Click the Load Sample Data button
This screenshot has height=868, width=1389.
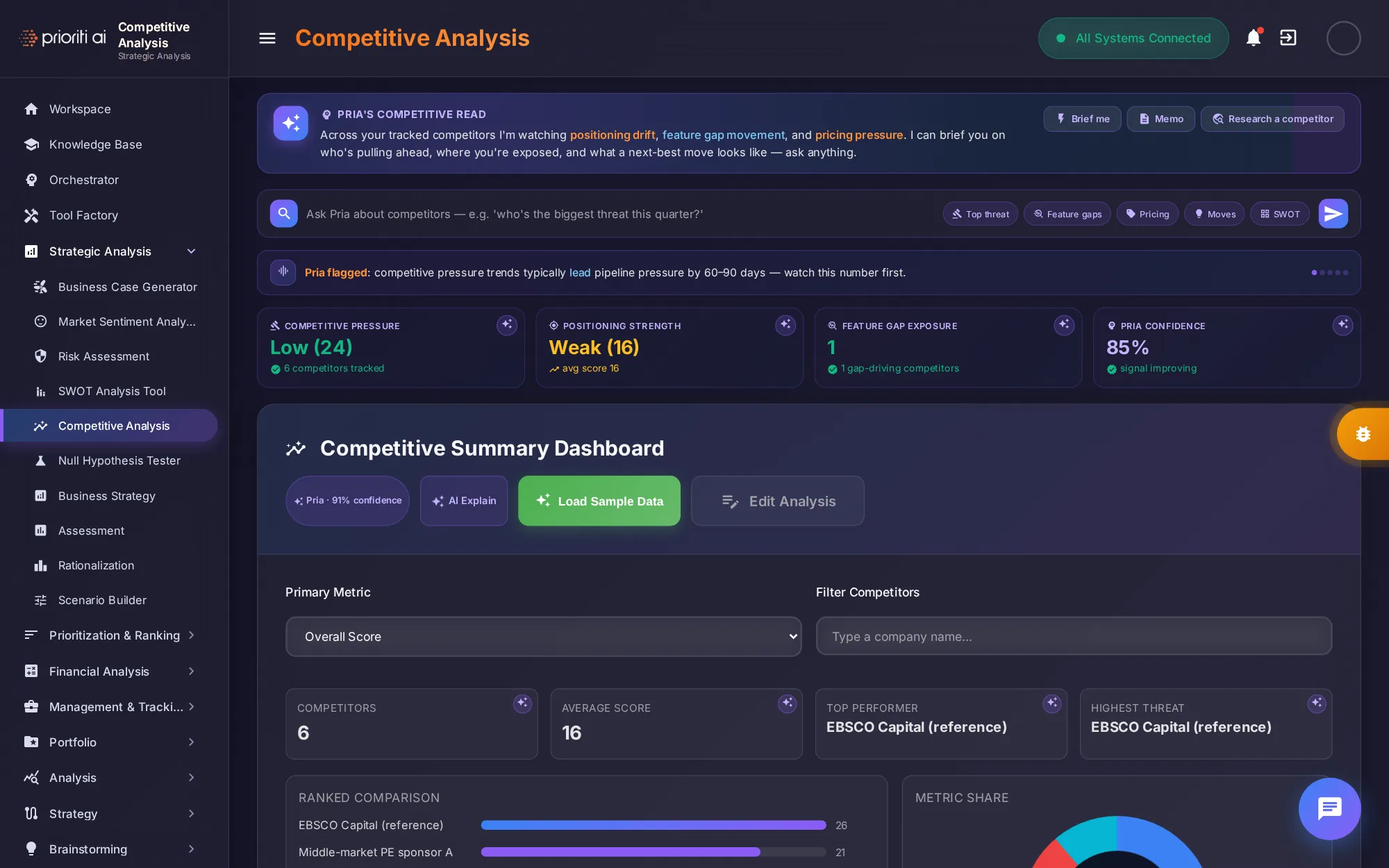pyautogui.click(x=599, y=501)
